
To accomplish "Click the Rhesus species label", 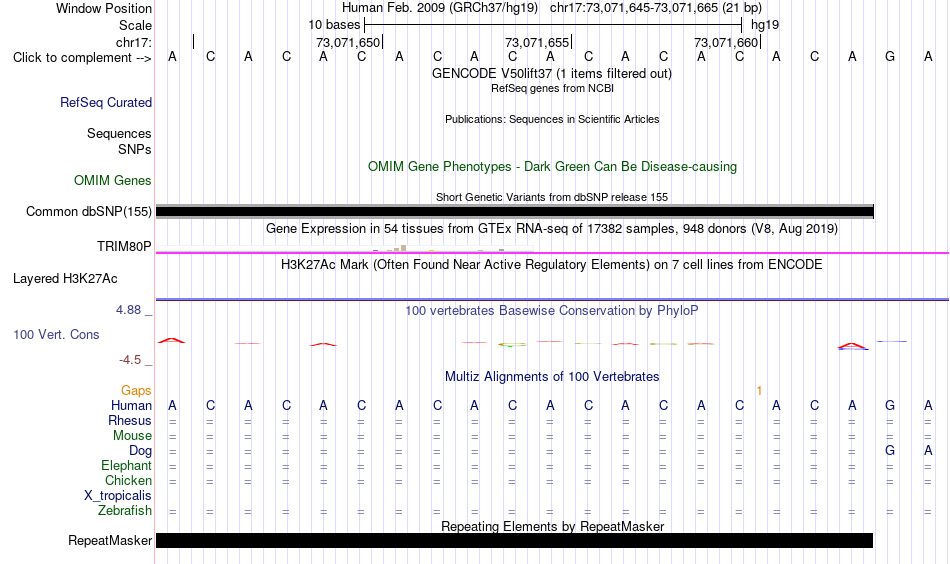I will [130, 420].
